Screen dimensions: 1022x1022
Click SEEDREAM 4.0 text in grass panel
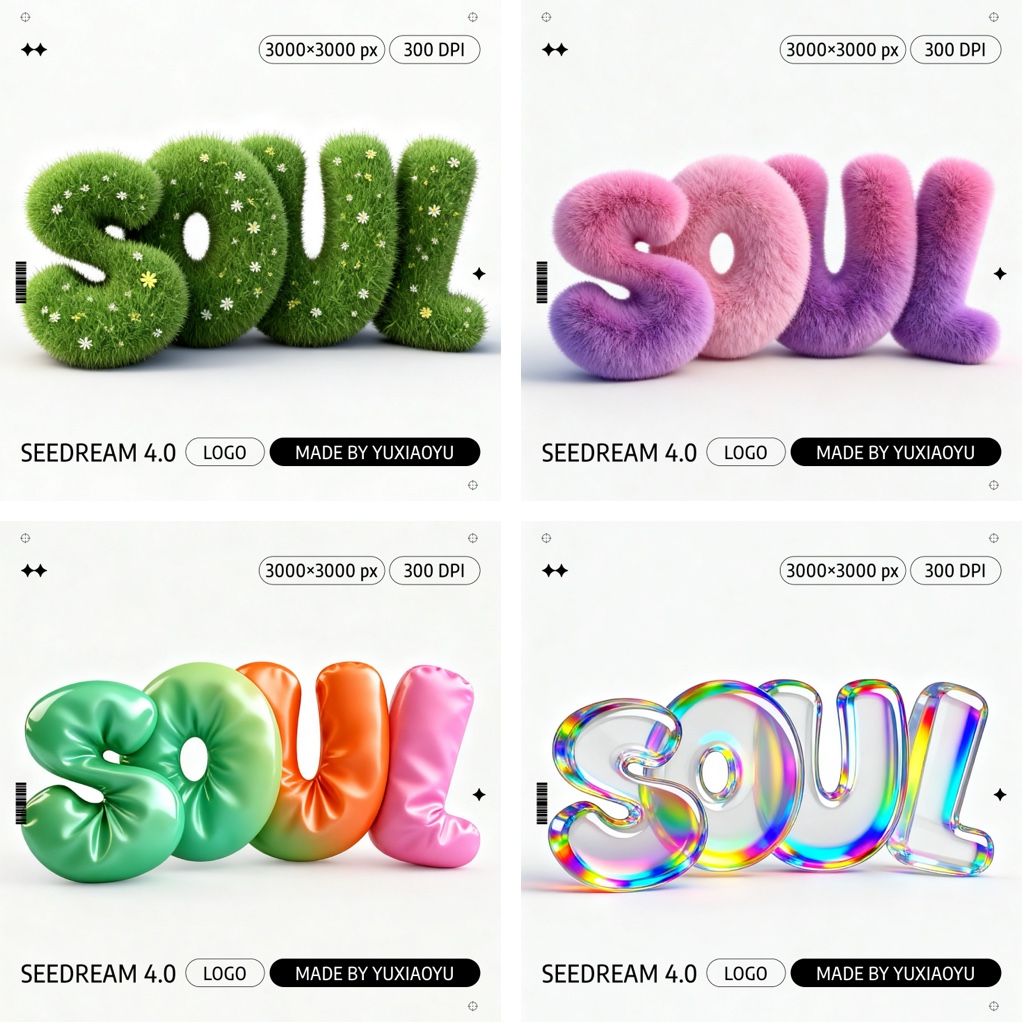pos(98,452)
